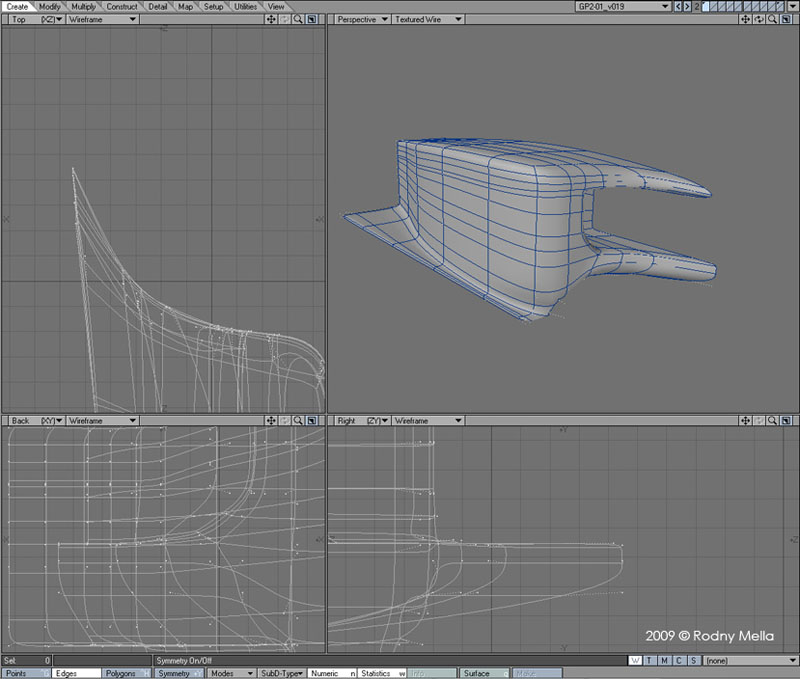Switch to Edges selection mode
This screenshot has width=800, height=679.
click(x=71, y=674)
